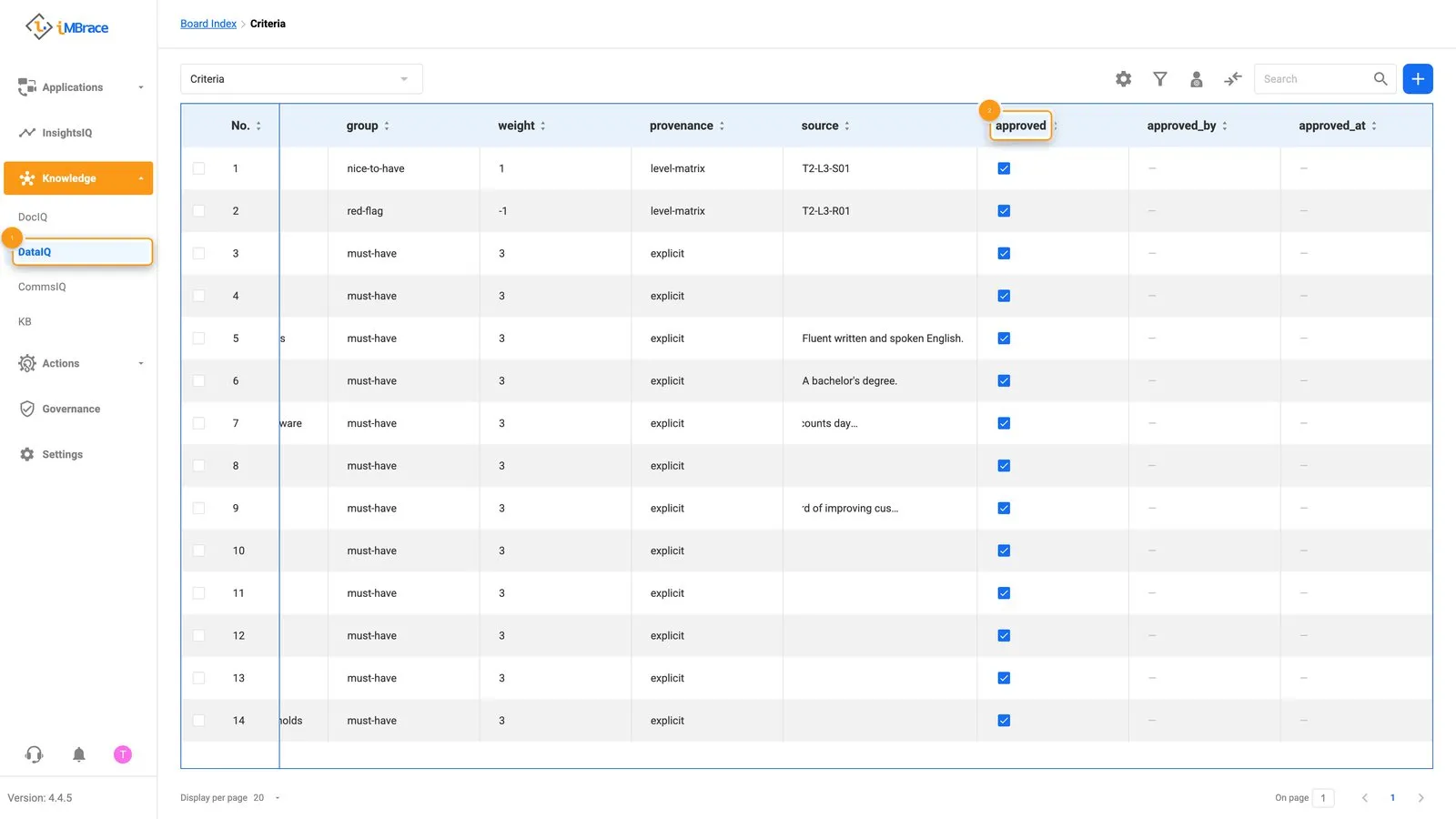Sort by approved_at column sort icon

point(1374,126)
